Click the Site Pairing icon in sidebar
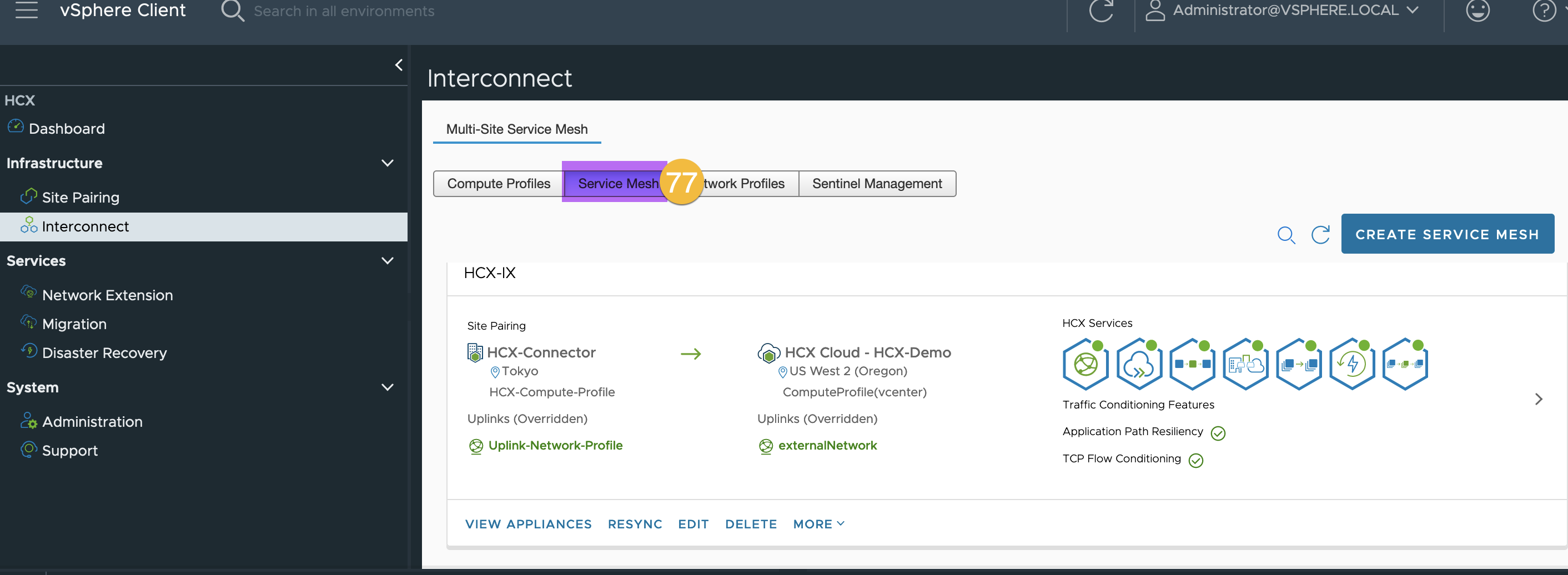 tap(29, 196)
